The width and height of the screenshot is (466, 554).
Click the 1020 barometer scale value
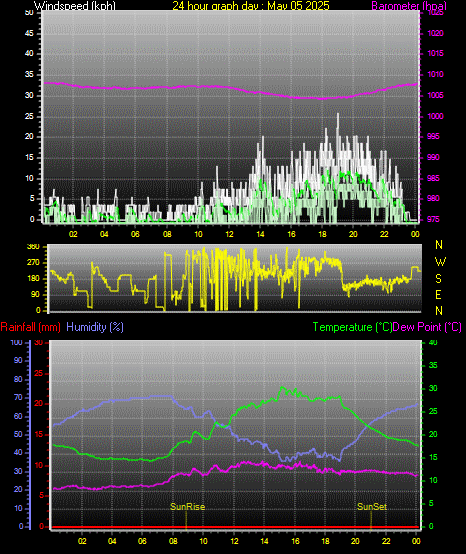(x=435, y=34)
